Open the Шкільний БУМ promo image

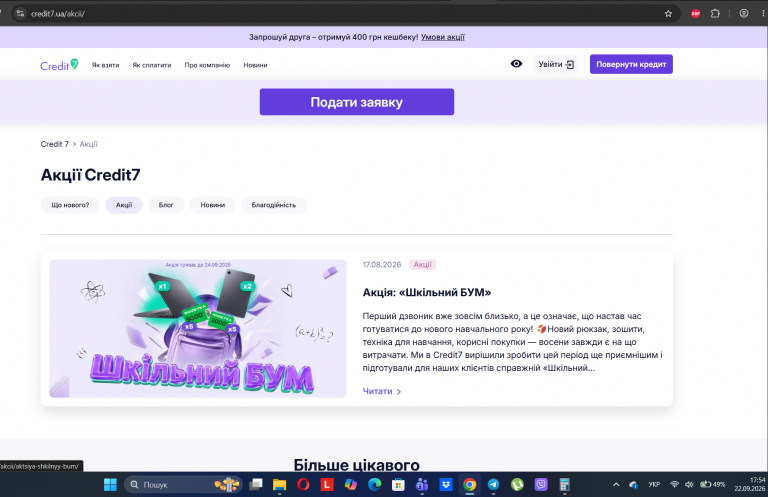198,329
